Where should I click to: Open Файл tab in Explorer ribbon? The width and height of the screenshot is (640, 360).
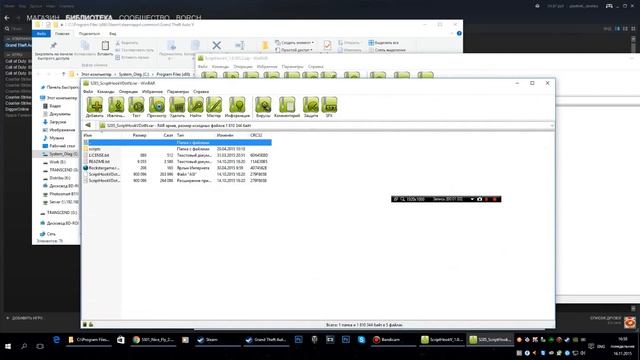41,33
